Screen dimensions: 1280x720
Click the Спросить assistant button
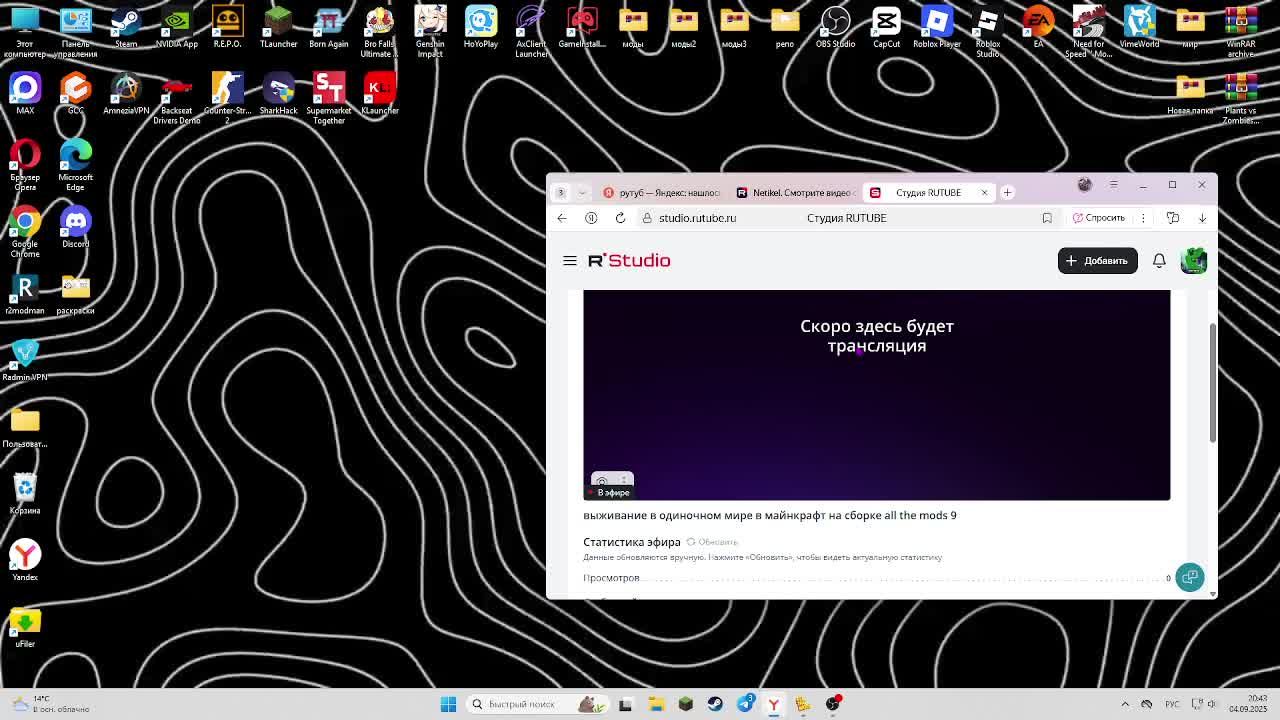[x=1099, y=218]
